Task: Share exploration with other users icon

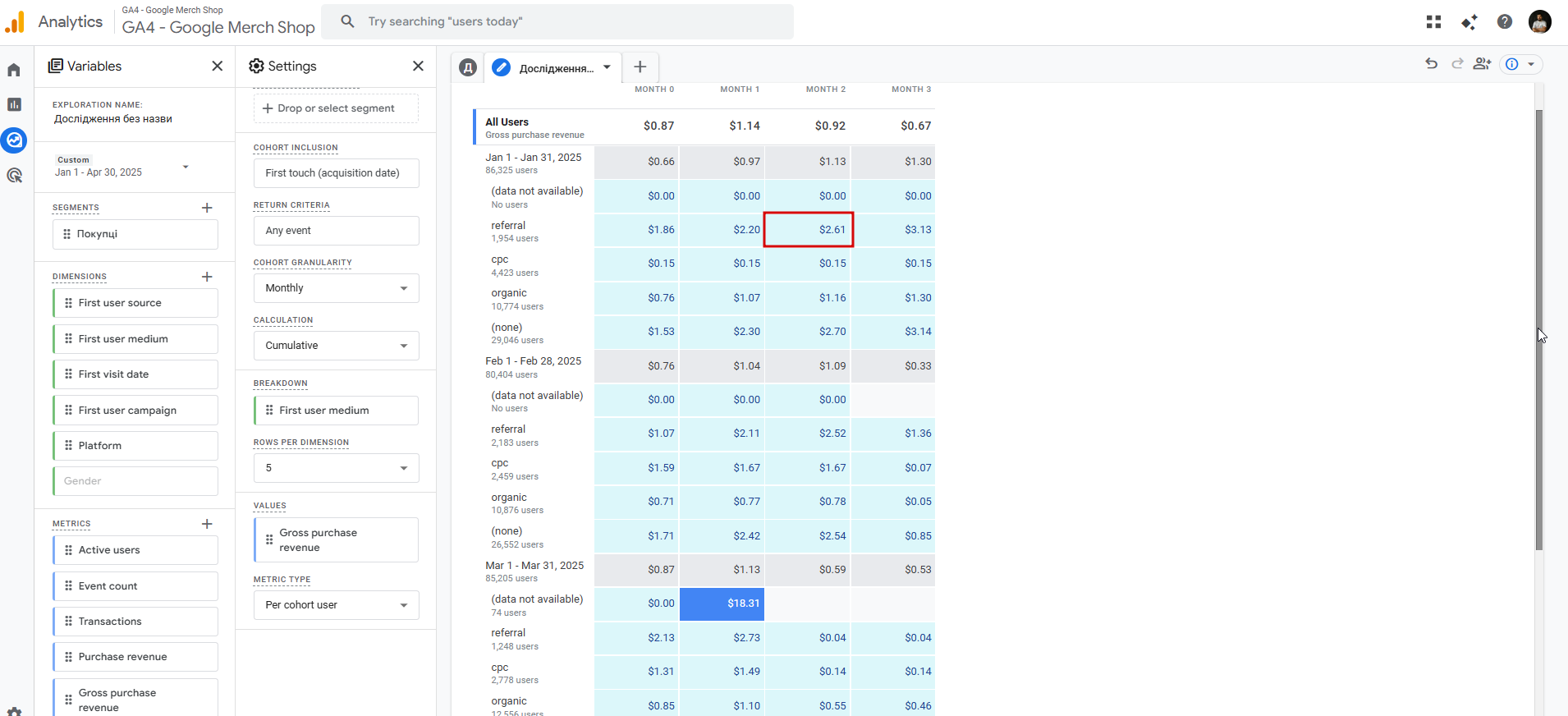Action: (1482, 63)
